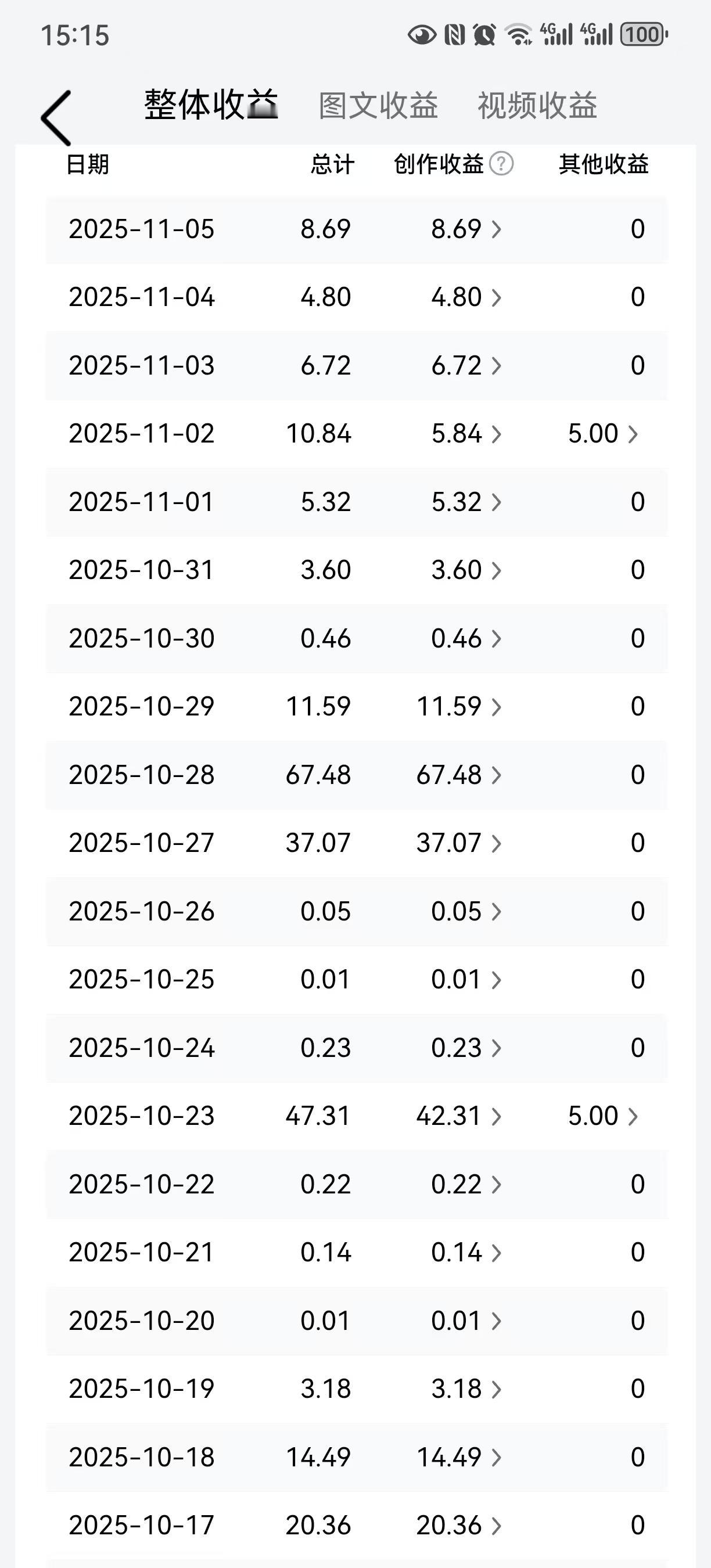
Task: Tap the battery 100 indicator
Action: [644, 35]
